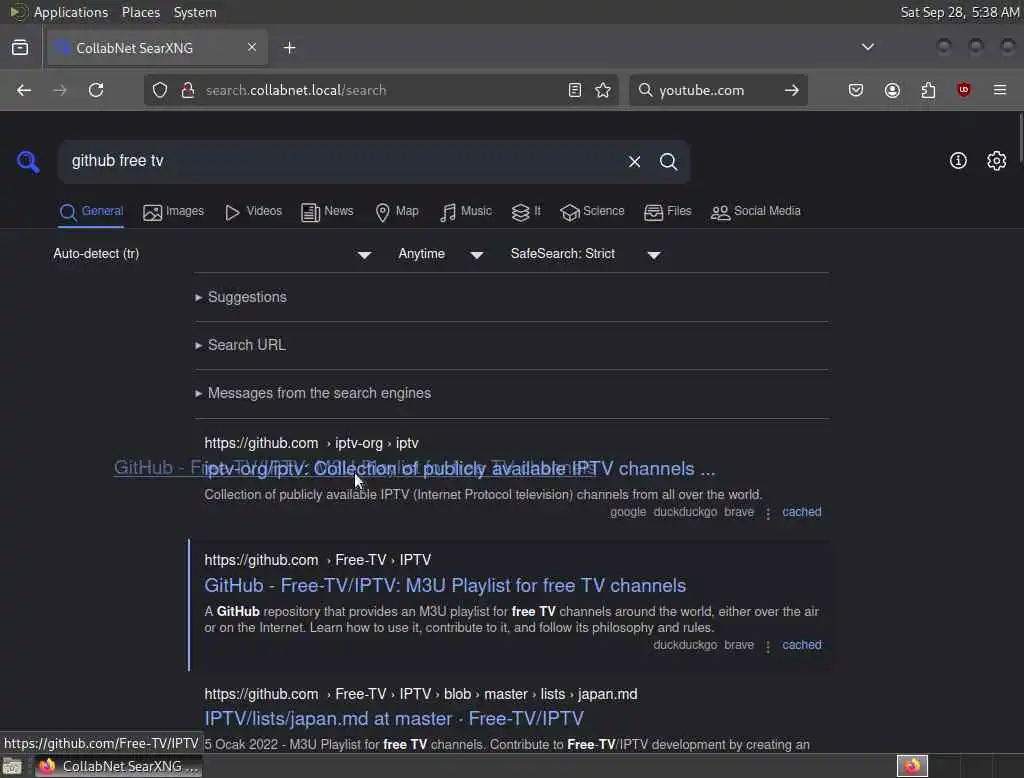Click show desktop icon in bottom panel
The height and width of the screenshot is (778, 1024).
12,766
